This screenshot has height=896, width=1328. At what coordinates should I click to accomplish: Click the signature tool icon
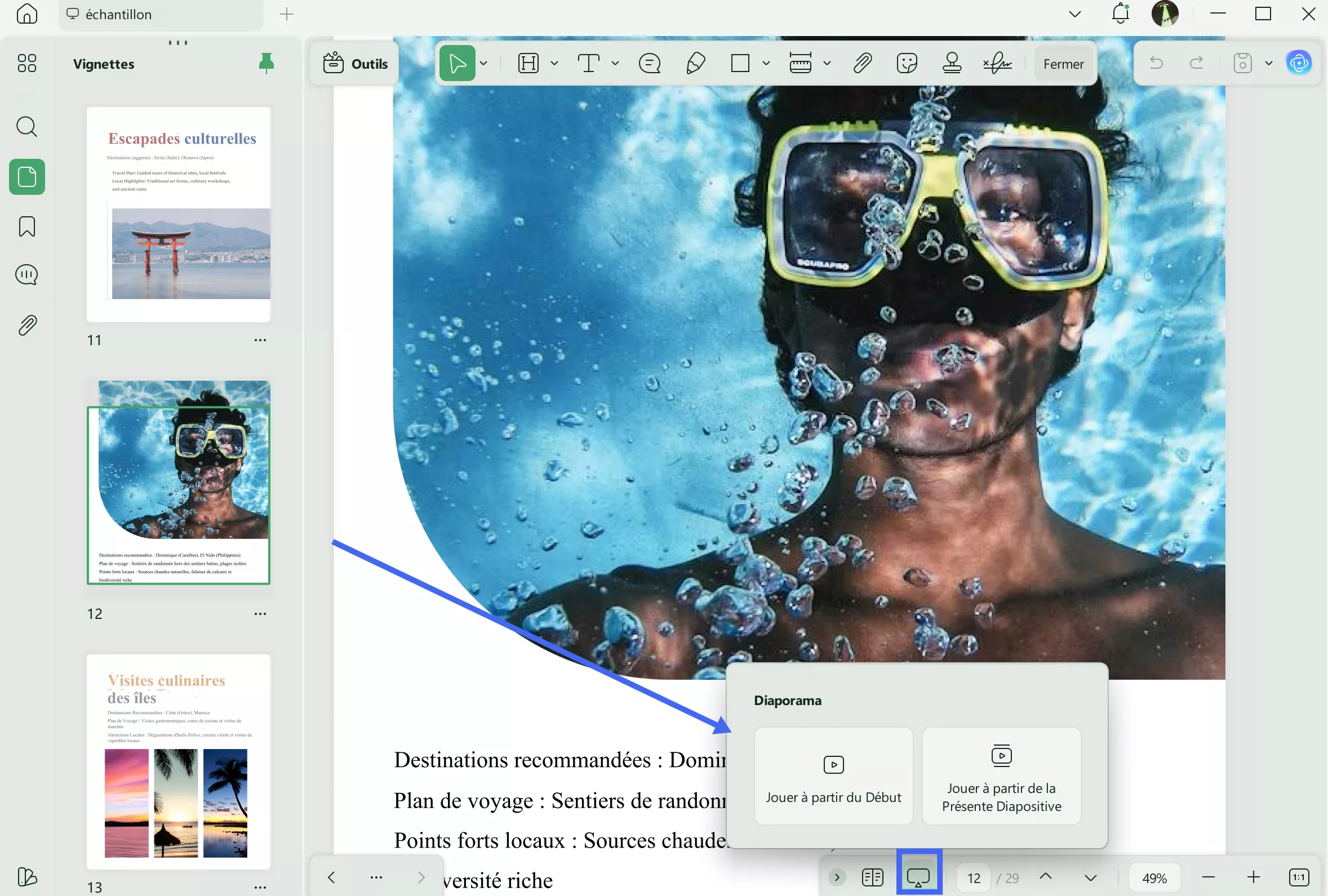997,64
